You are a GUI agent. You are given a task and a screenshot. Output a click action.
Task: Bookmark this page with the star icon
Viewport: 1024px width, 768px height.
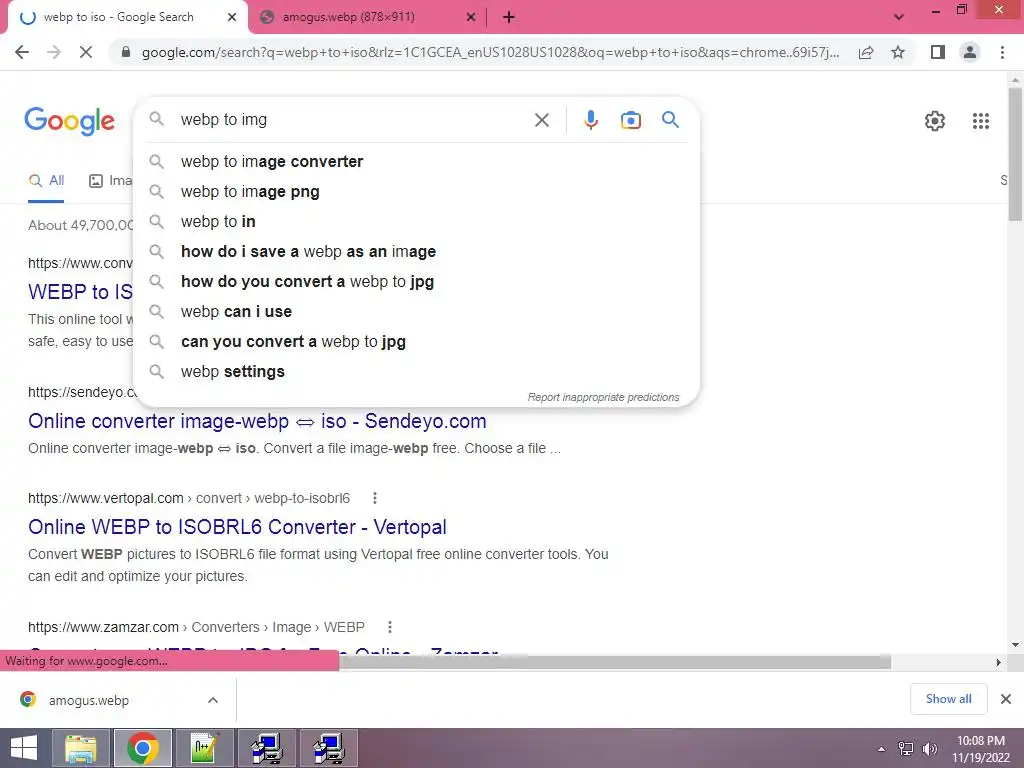[899, 52]
